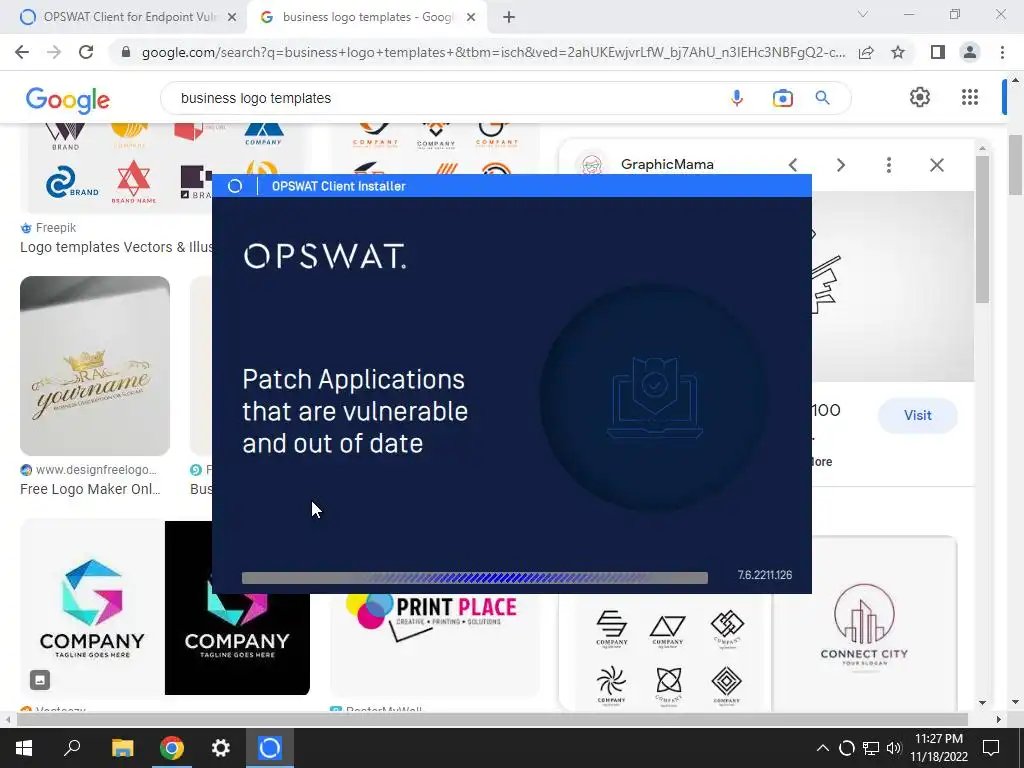
Task: Select business logo templates Google tab
Action: pyautogui.click(x=366, y=17)
